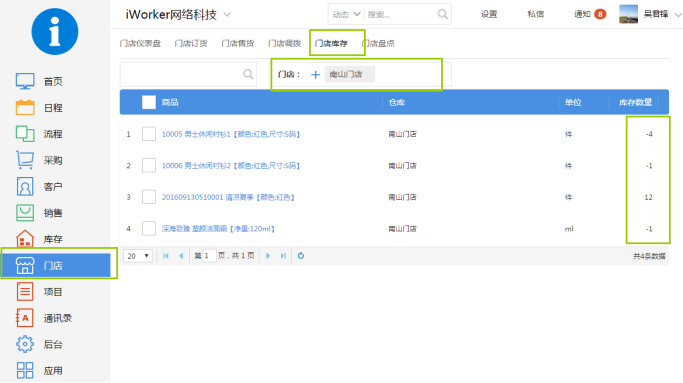Click the page number input box
Viewport: 683px width, 383px height.
(x=210, y=256)
